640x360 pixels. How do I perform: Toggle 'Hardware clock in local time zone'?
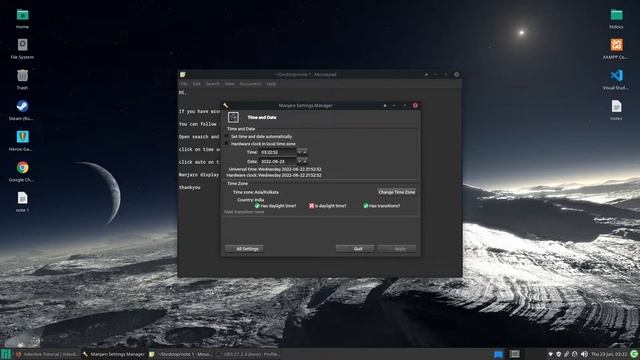pos(227,144)
